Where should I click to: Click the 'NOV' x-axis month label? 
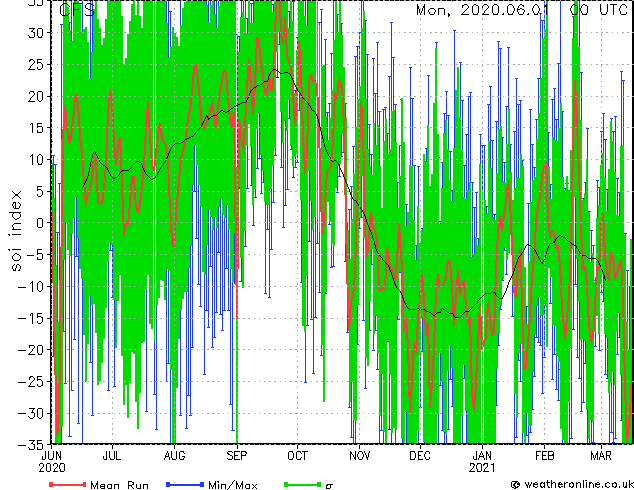359,456
